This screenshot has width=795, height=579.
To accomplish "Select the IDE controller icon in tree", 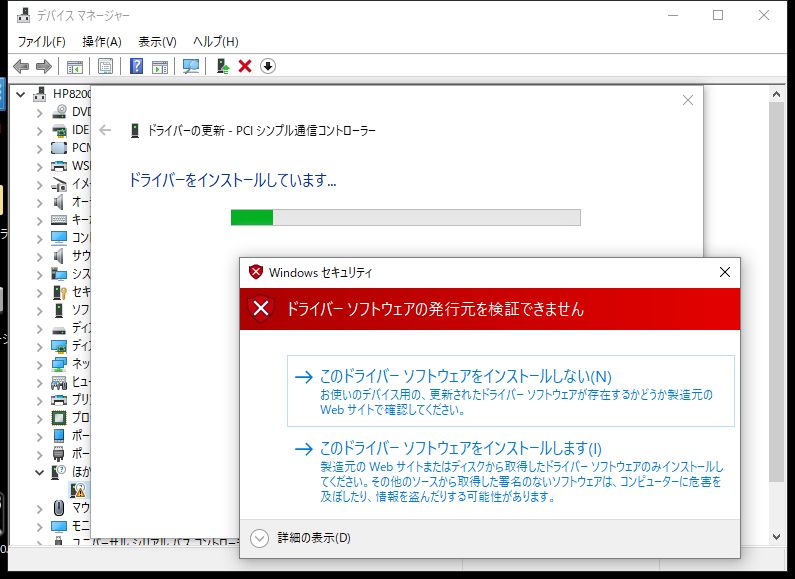I will [x=59, y=130].
